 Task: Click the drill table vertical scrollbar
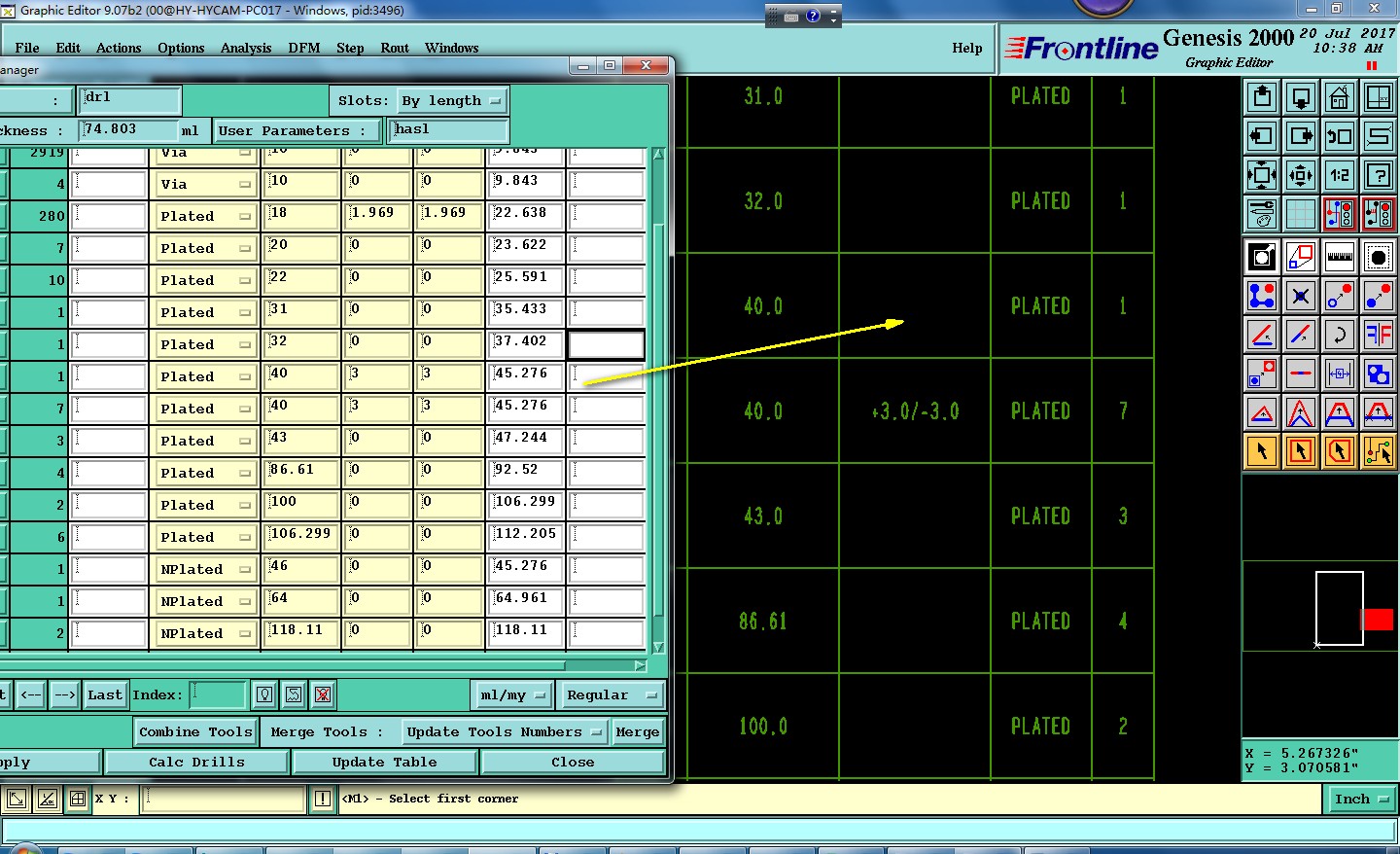click(x=658, y=400)
